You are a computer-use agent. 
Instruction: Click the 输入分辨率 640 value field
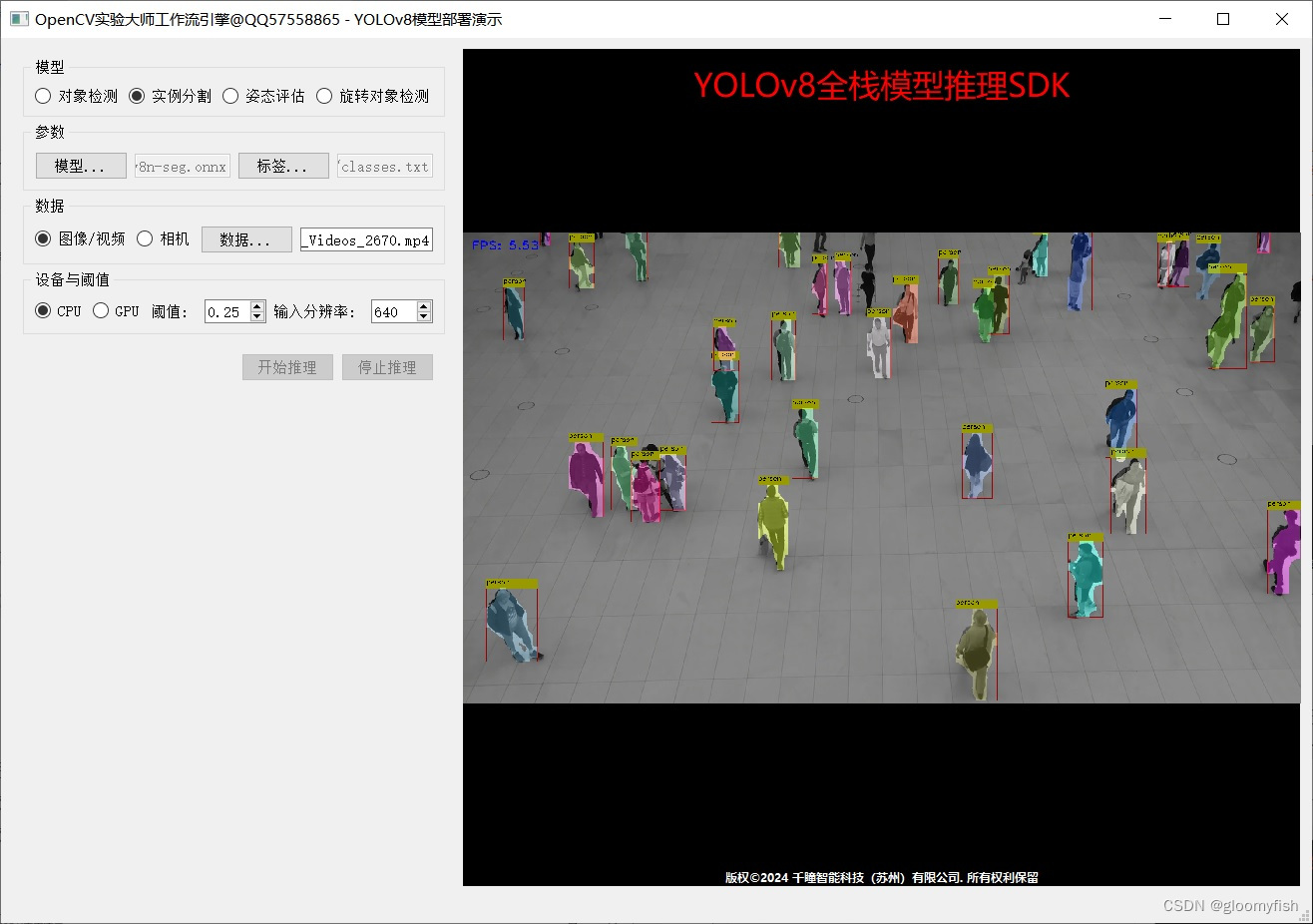(393, 311)
